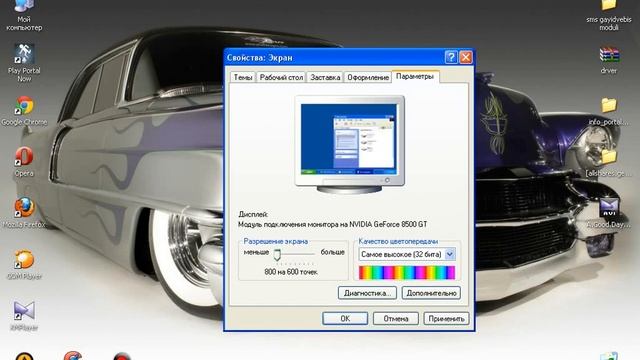640x360 pixels.
Task: Switch to the Оформление tab
Action: 368,77
